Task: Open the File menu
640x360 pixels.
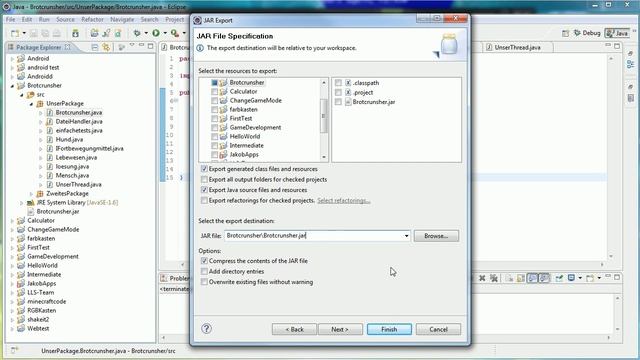Action: (x=10, y=19)
